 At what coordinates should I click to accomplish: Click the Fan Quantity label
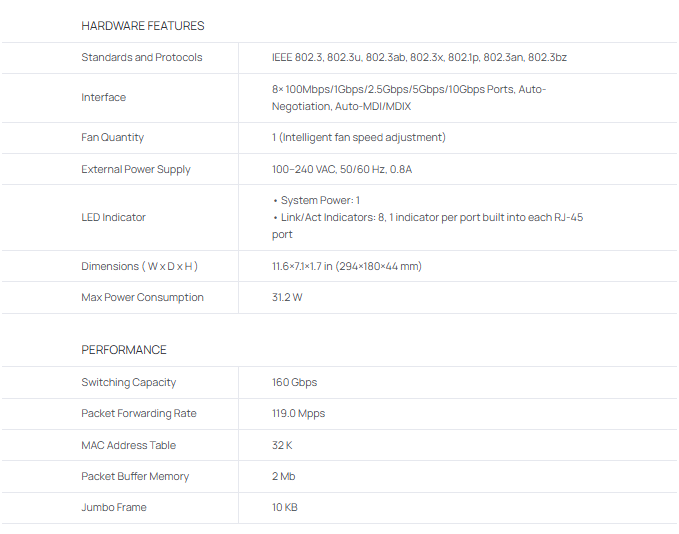[112, 137]
